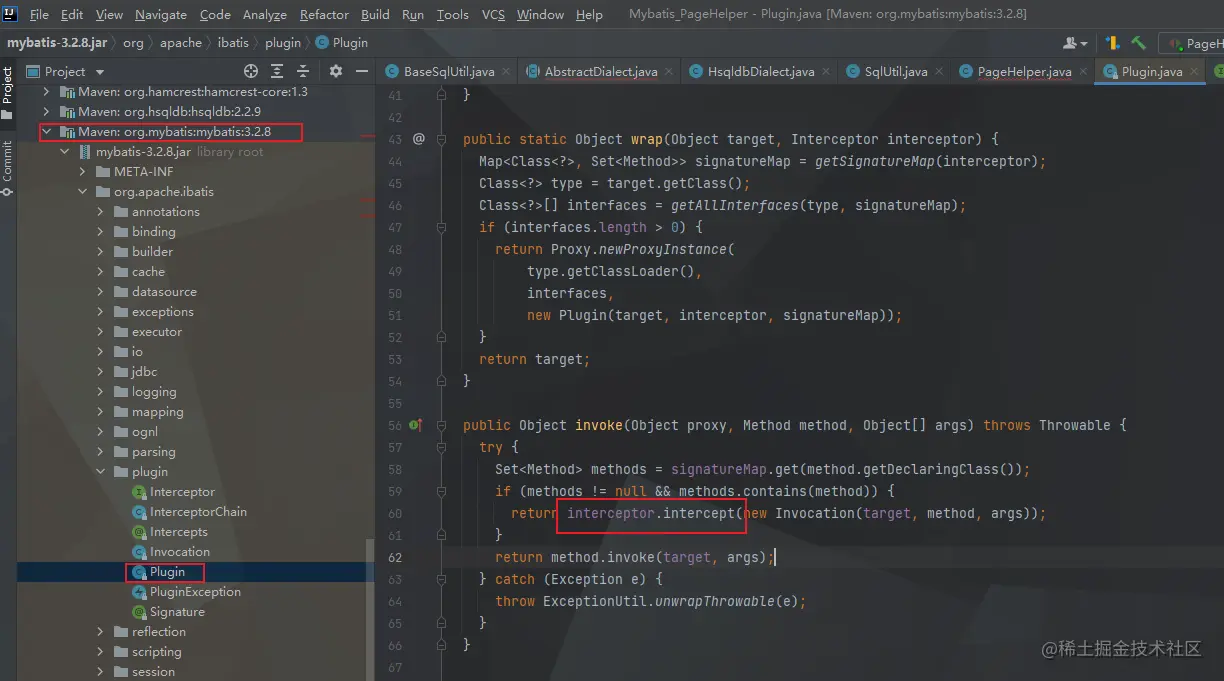Collapse mybatis-3.2.8.jar library root
1224x681 pixels.
(x=65, y=151)
